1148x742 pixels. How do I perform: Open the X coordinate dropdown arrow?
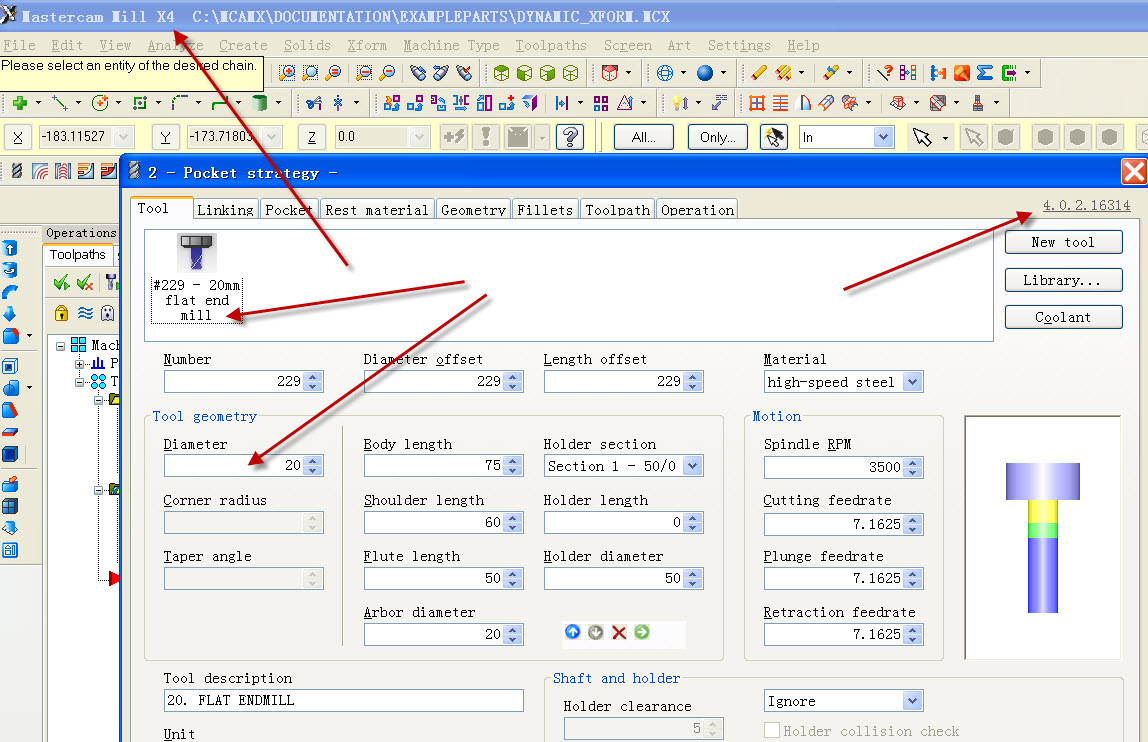(x=123, y=136)
